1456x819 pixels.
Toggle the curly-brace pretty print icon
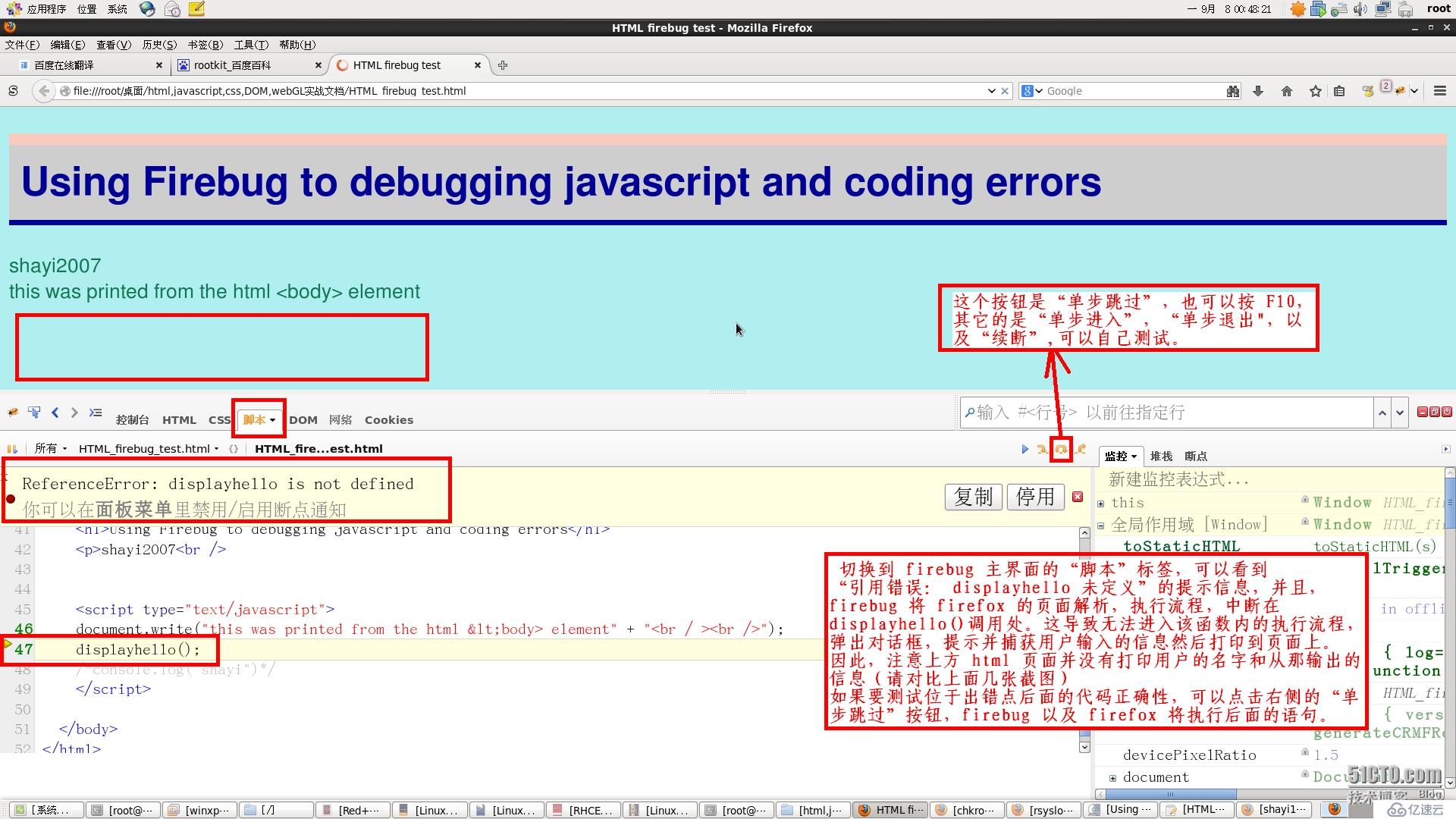tap(234, 449)
